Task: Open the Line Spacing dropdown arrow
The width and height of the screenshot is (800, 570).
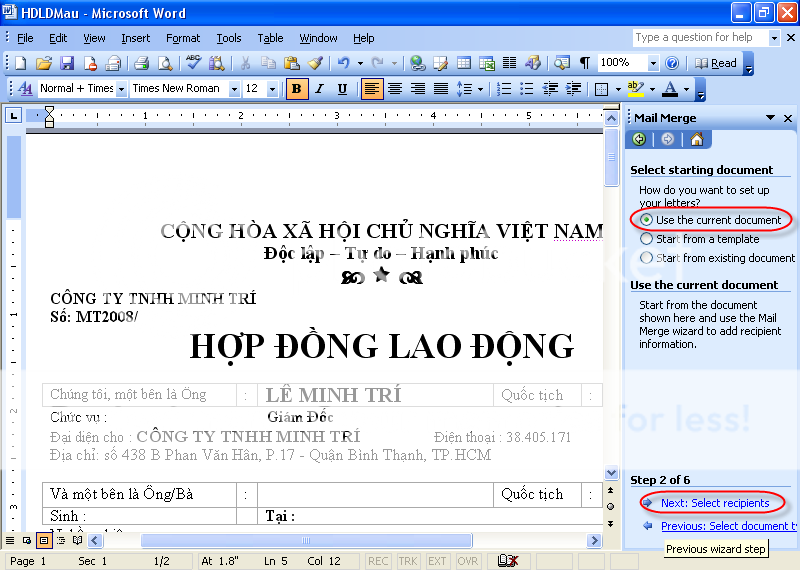Action: click(480, 89)
